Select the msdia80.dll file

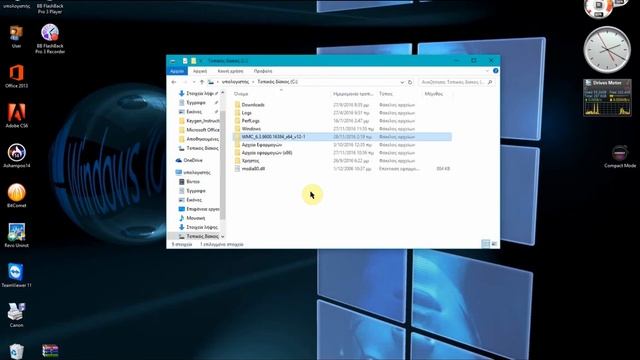[x=253, y=169]
